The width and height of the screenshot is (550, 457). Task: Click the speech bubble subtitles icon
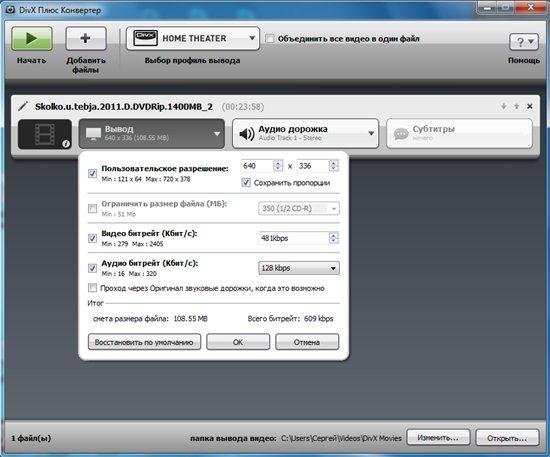[x=401, y=134]
